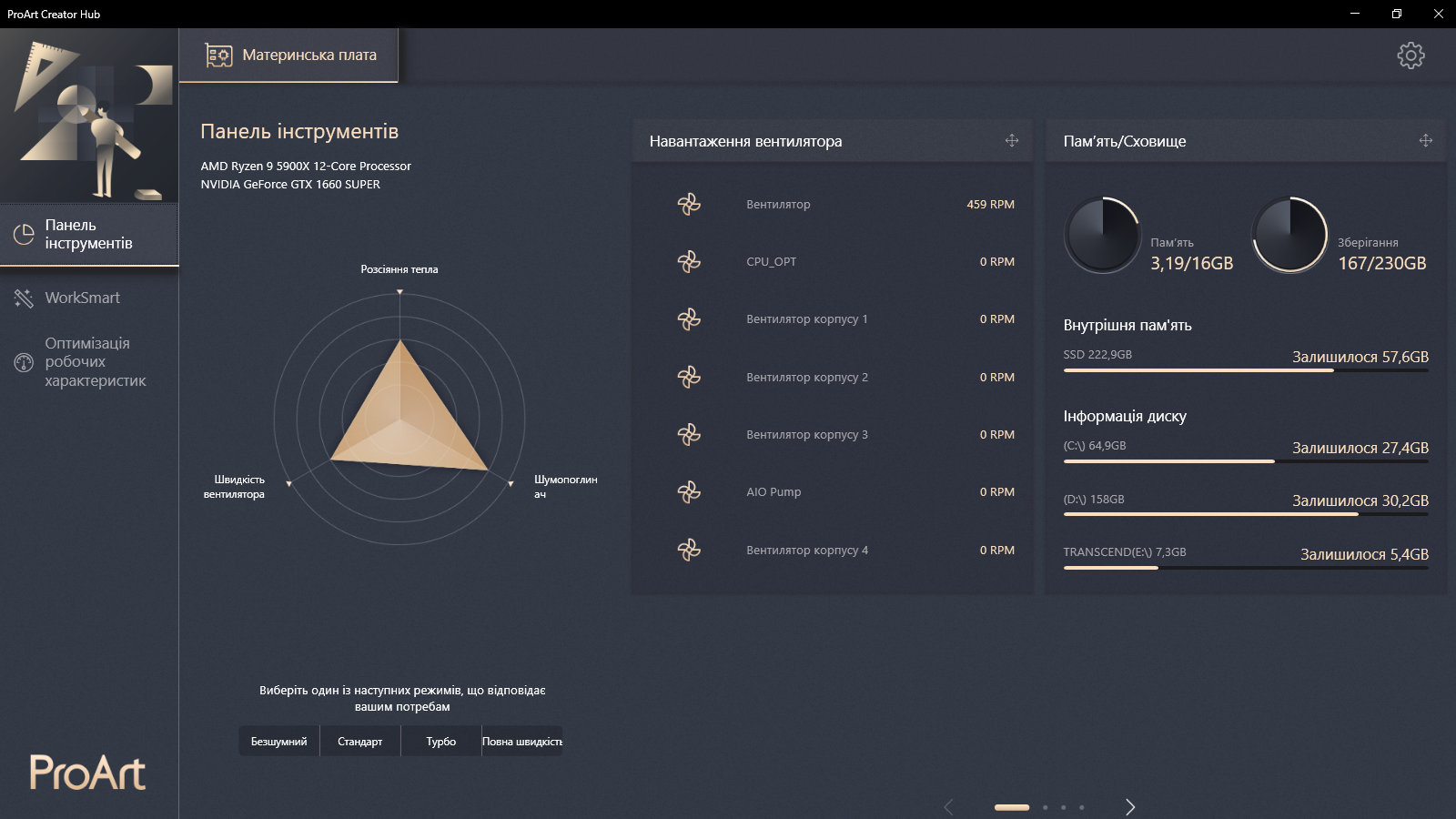The image size is (1456, 819).
Task: Click the move handle on the memory/storage panel
Action: 1426,140
